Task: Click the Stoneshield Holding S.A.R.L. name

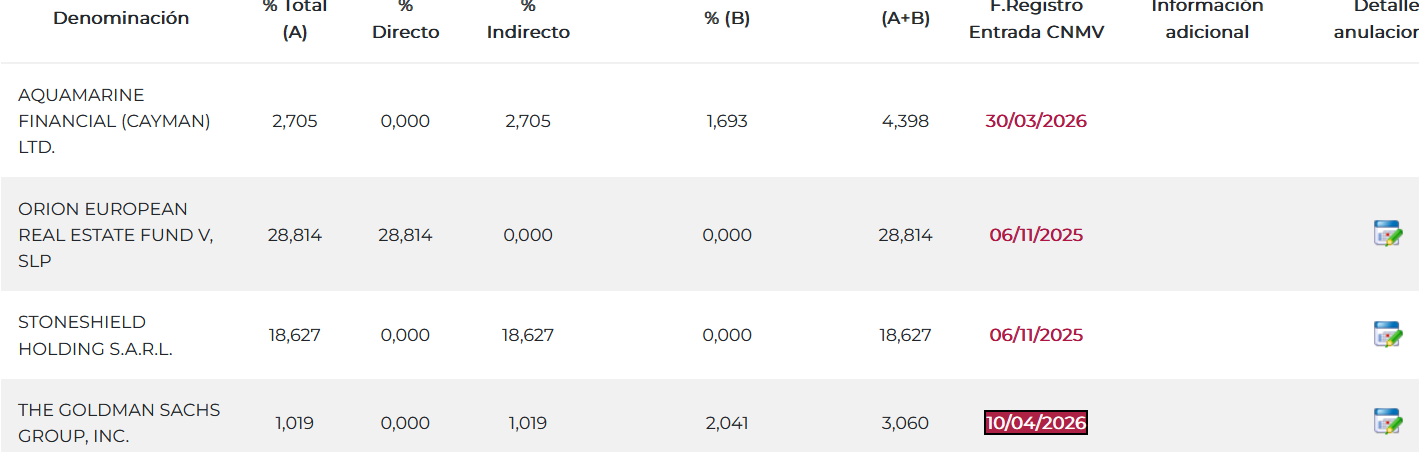Action: (96, 335)
